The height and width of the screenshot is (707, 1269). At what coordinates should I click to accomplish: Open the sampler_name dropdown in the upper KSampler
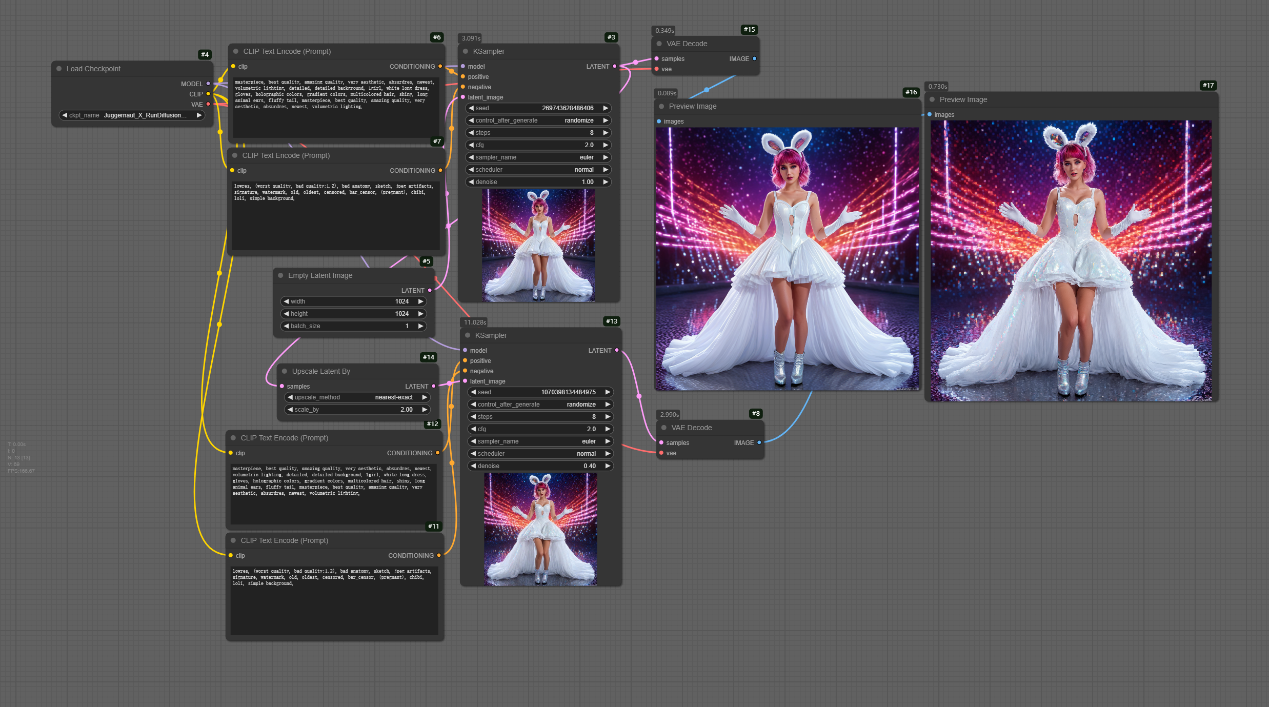pos(539,157)
